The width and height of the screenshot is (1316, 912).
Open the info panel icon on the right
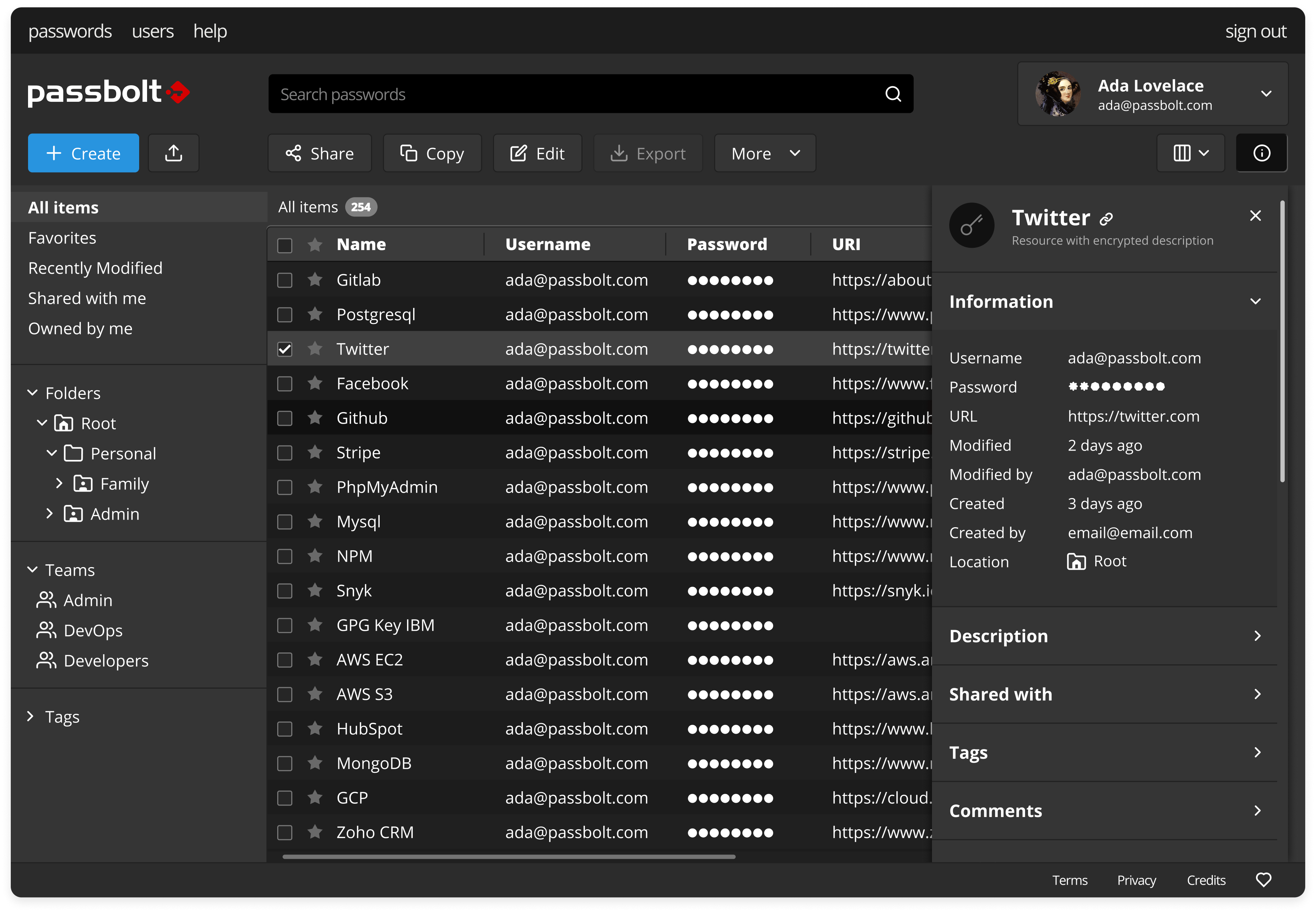point(1261,152)
